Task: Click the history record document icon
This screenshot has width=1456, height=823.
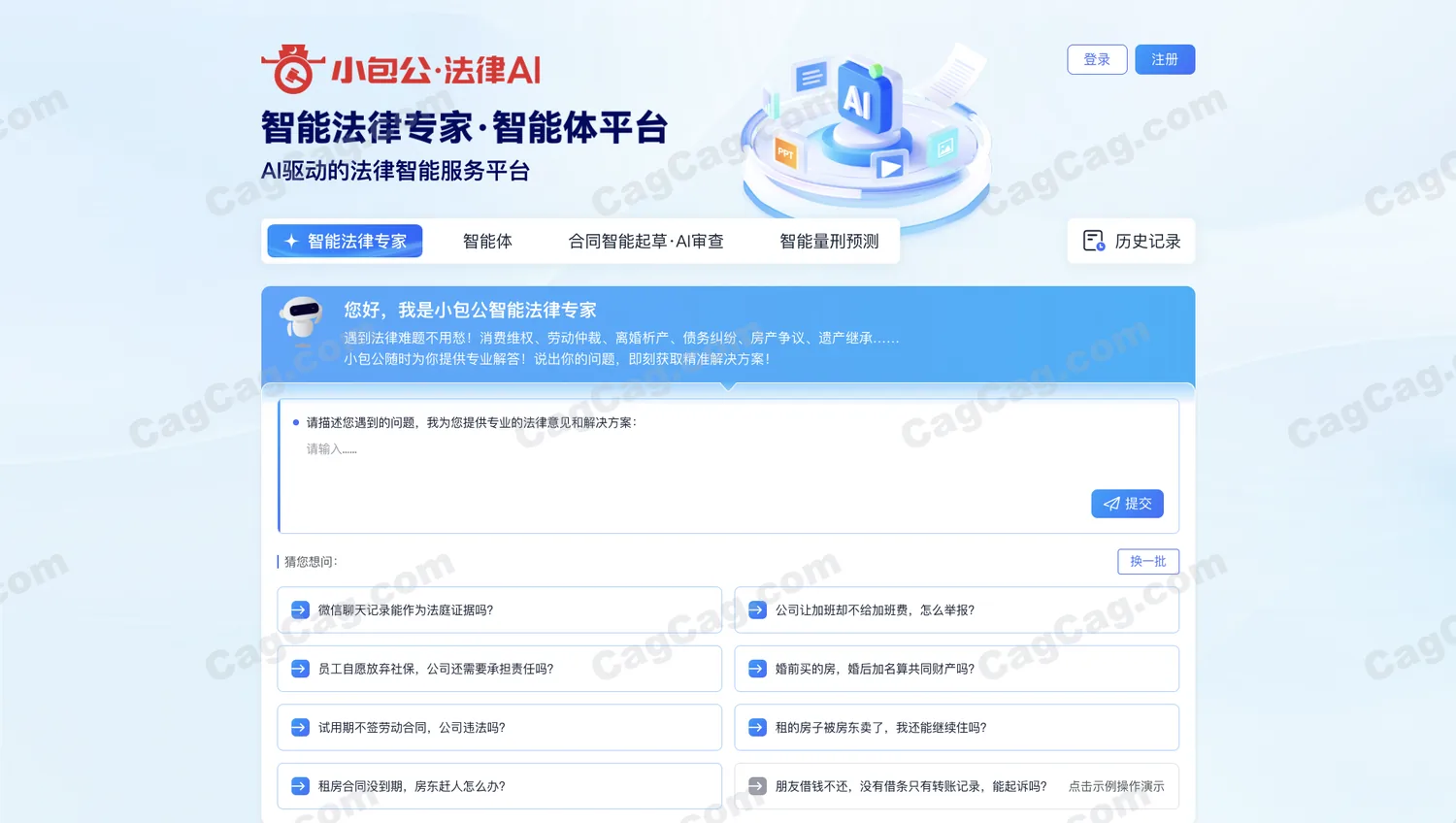Action: coord(1094,241)
